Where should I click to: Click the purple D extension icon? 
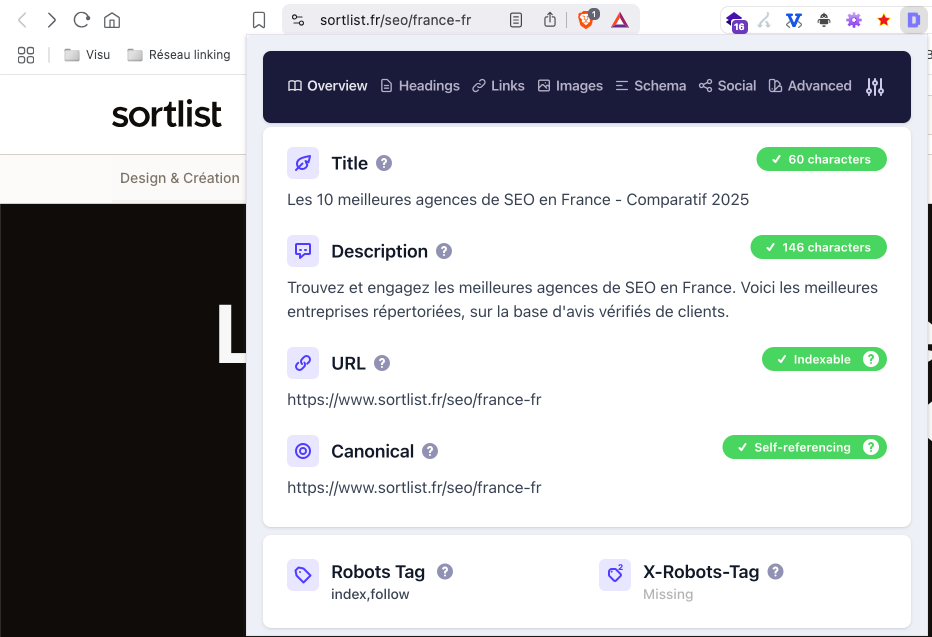click(x=914, y=21)
